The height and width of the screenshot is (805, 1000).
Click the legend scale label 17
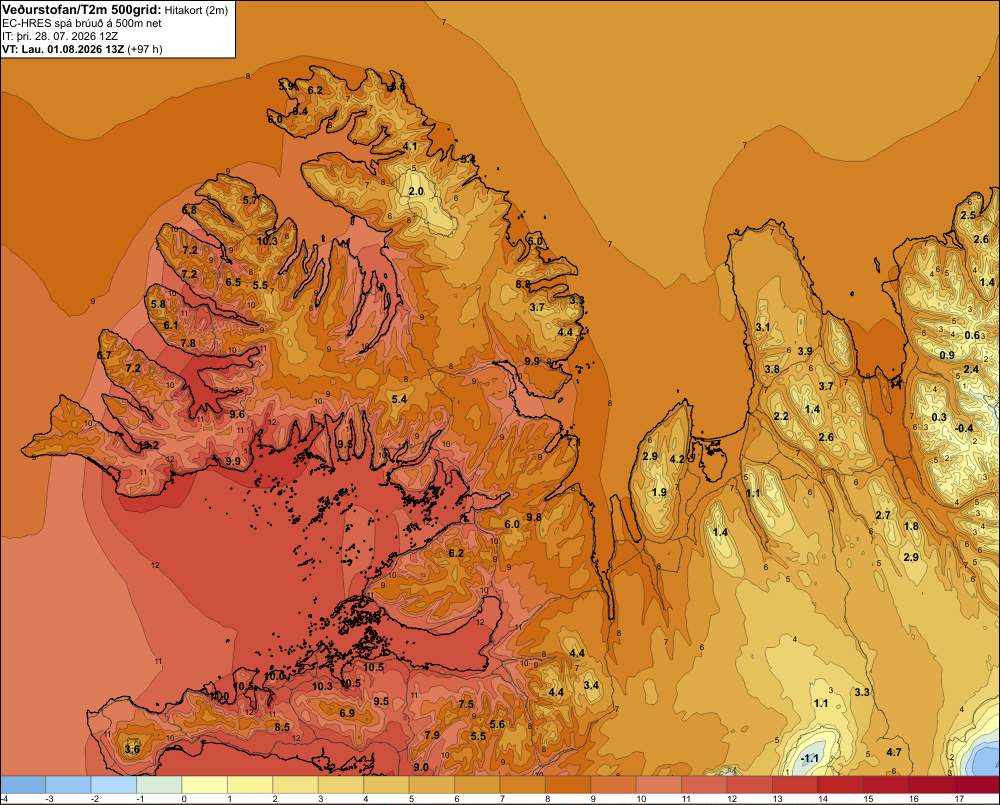(959, 799)
